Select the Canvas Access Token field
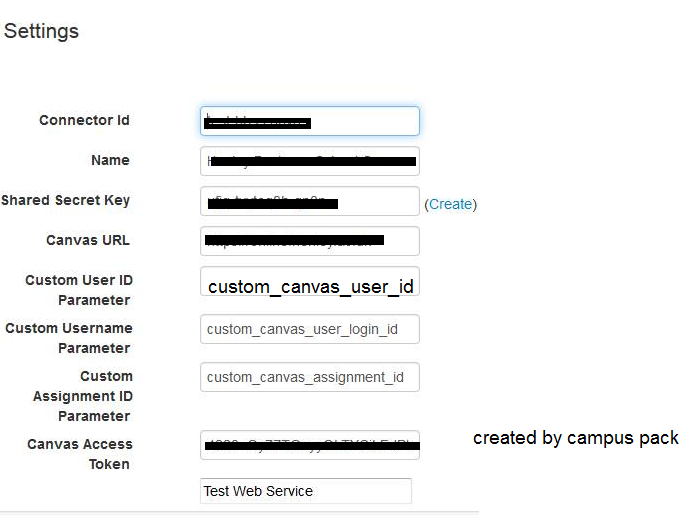The width and height of the screenshot is (696, 518). [309, 445]
